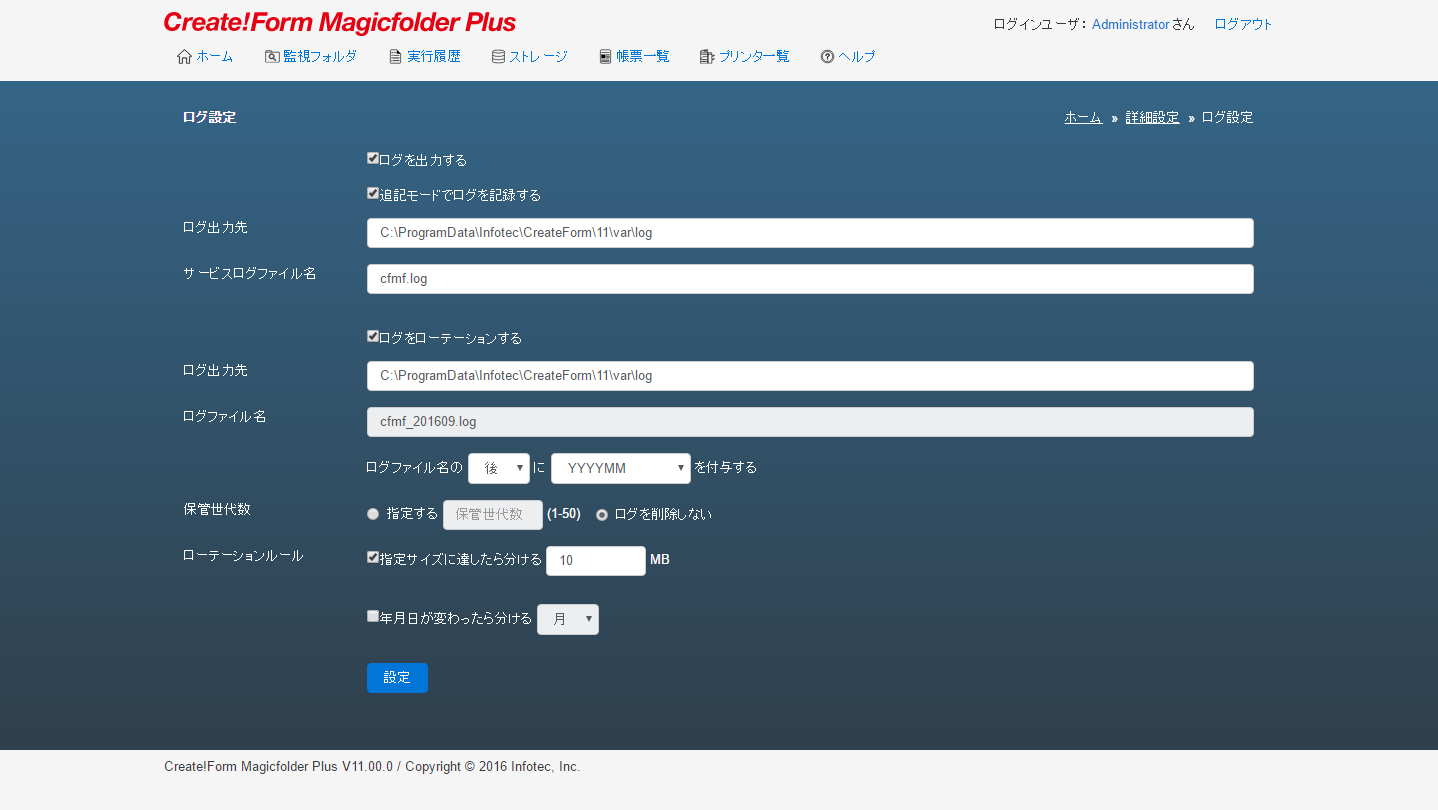
Task: Click the 実行履歴 document icon
Action: [x=396, y=57]
